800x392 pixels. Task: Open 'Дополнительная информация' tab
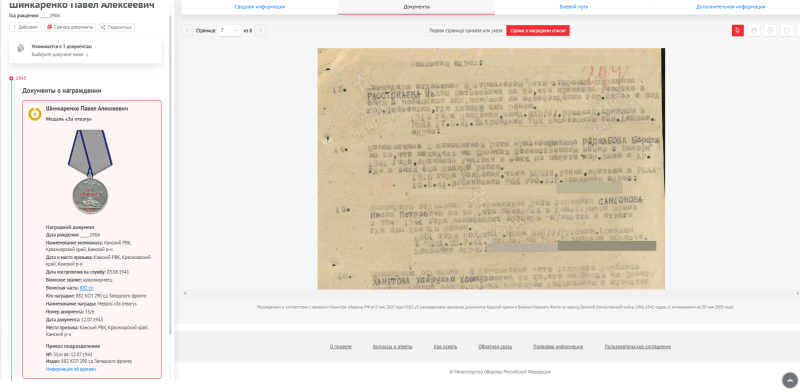point(730,7)
